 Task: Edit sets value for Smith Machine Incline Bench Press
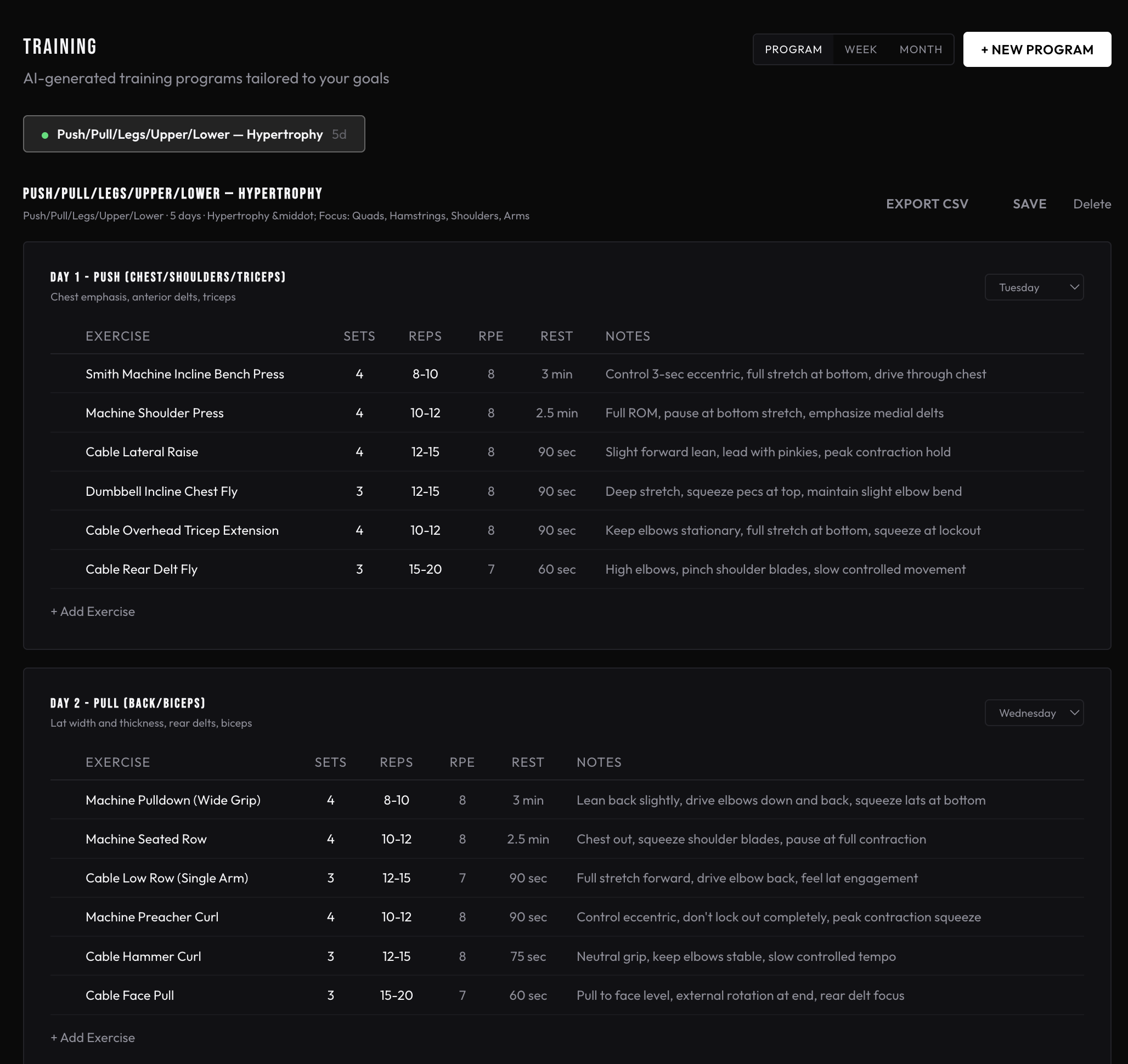click(359, 373)
